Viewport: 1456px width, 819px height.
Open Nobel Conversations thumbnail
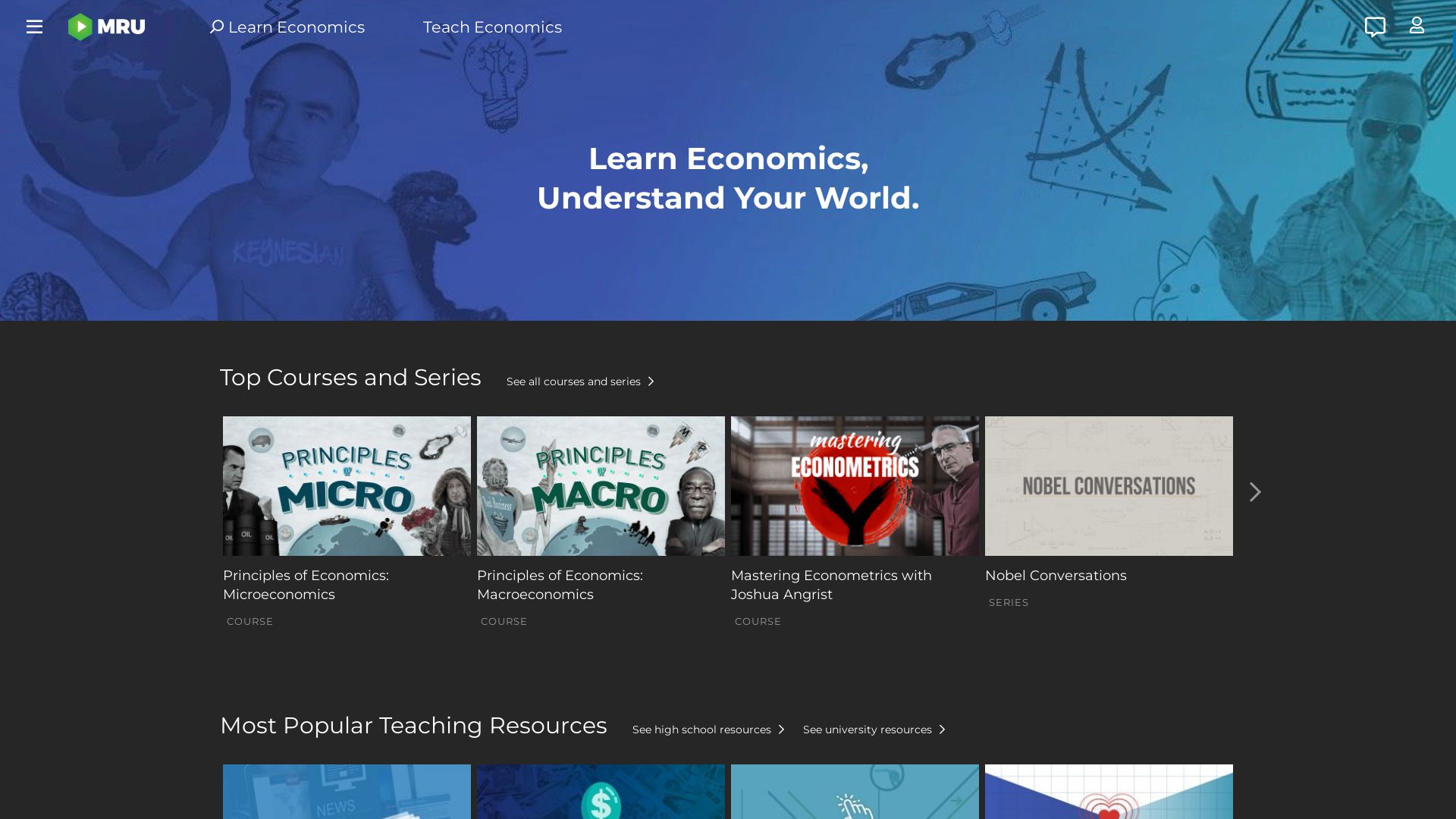pos(1109,486)
